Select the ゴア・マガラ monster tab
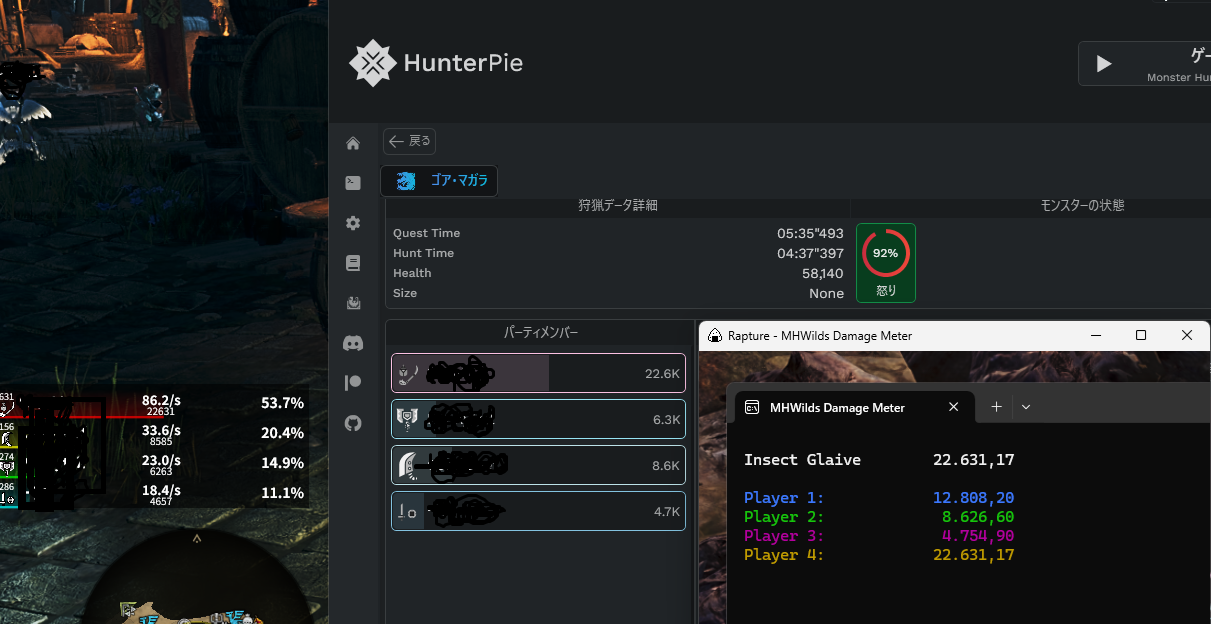Screen dimensions: 1211x624 pyautogui.click(x=439, y=181)
